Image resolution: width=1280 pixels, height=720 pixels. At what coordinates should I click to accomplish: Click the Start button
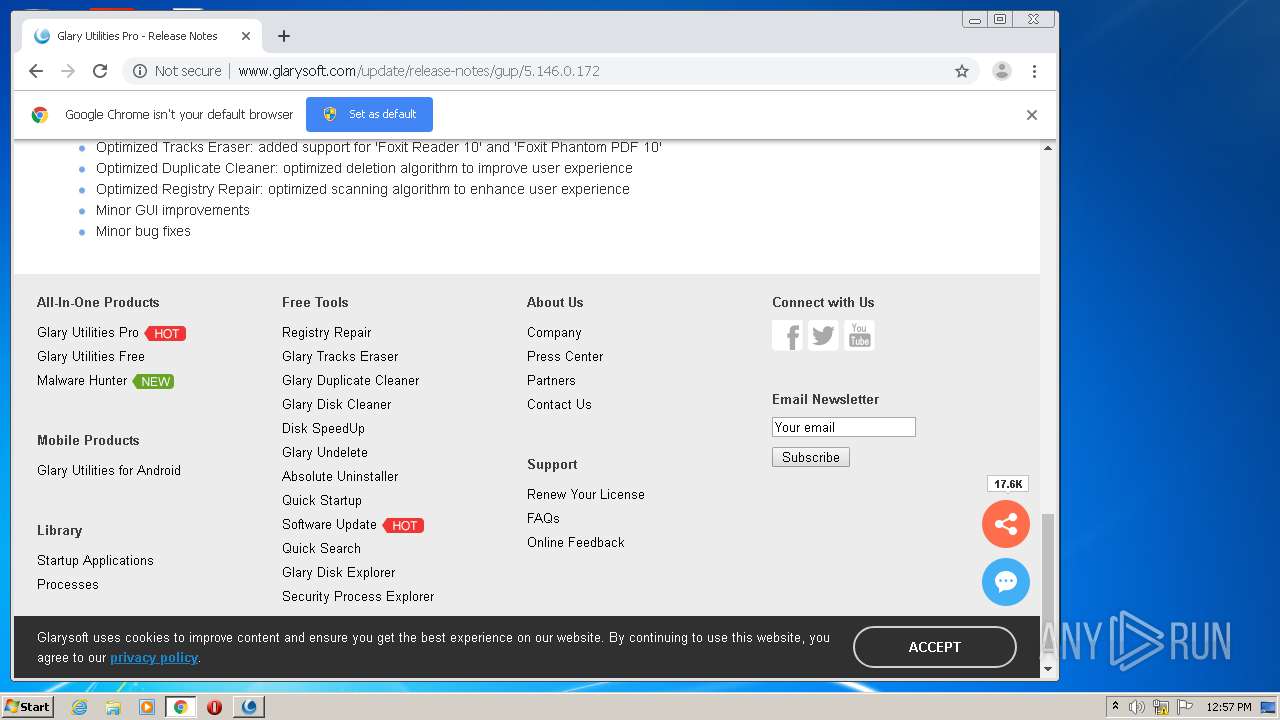click(x=28, y=707)
